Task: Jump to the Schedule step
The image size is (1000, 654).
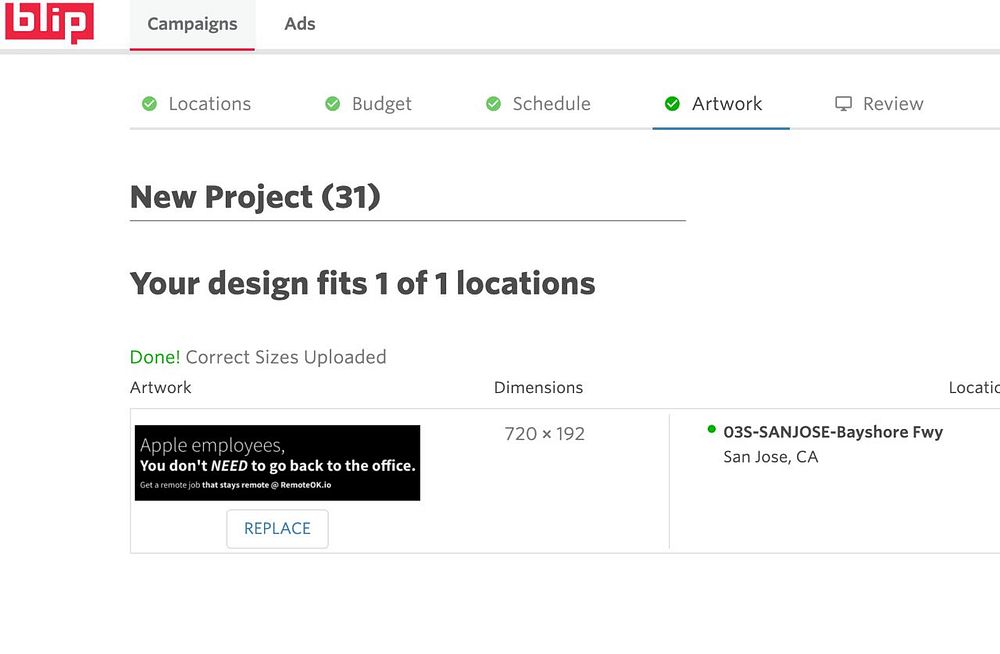Action: click(551, 104)
